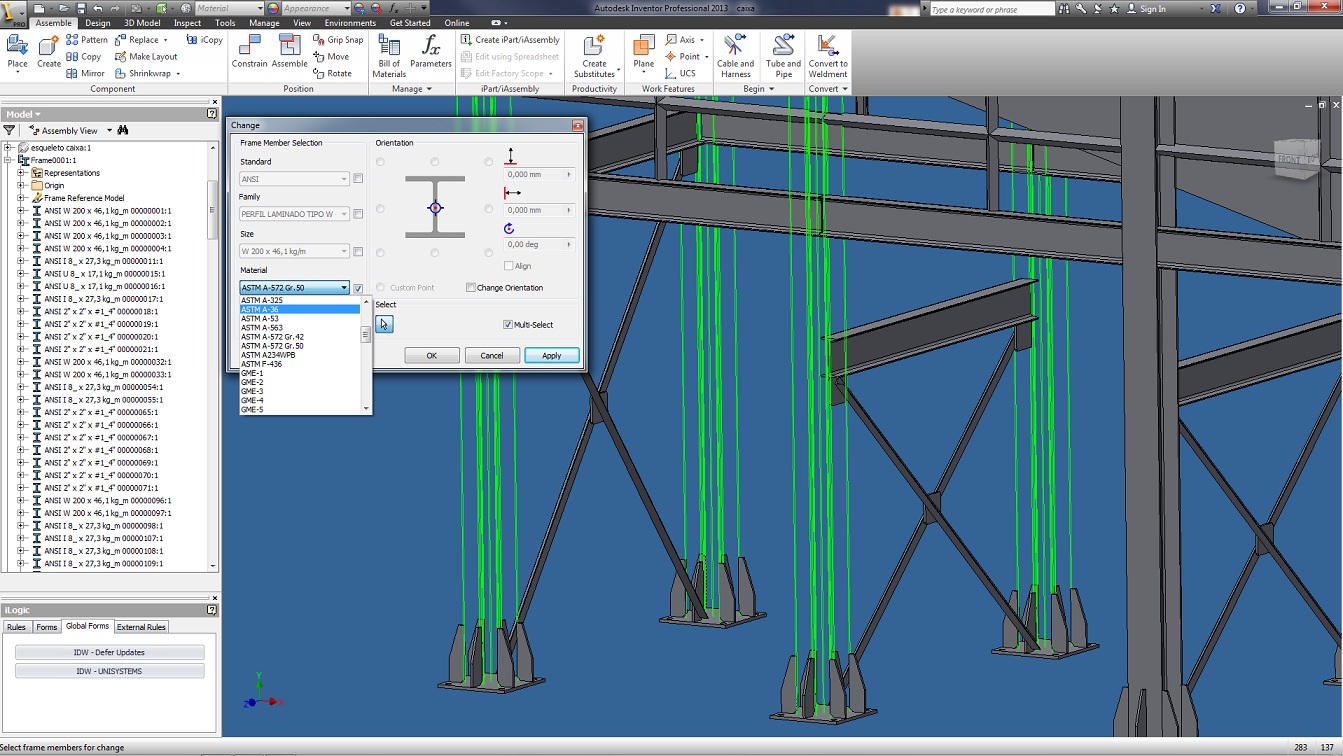Toggle the Standard checkbox in Change dialog
The height and width of the screenshot is (756, 1343).
coord(358,179)
